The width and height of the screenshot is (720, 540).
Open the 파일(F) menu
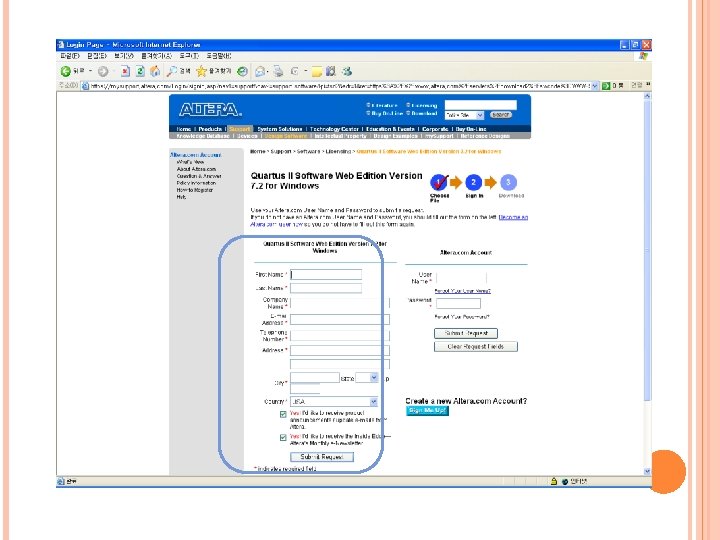pyautogui.click(x=70, y=56)
